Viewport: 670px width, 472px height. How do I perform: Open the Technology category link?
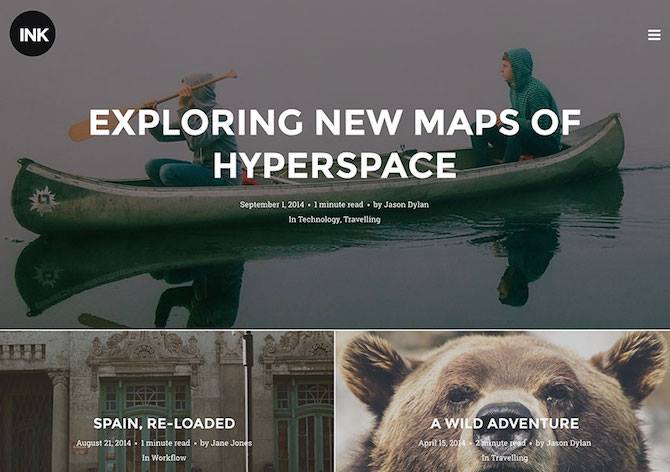[x=319, y=219]
